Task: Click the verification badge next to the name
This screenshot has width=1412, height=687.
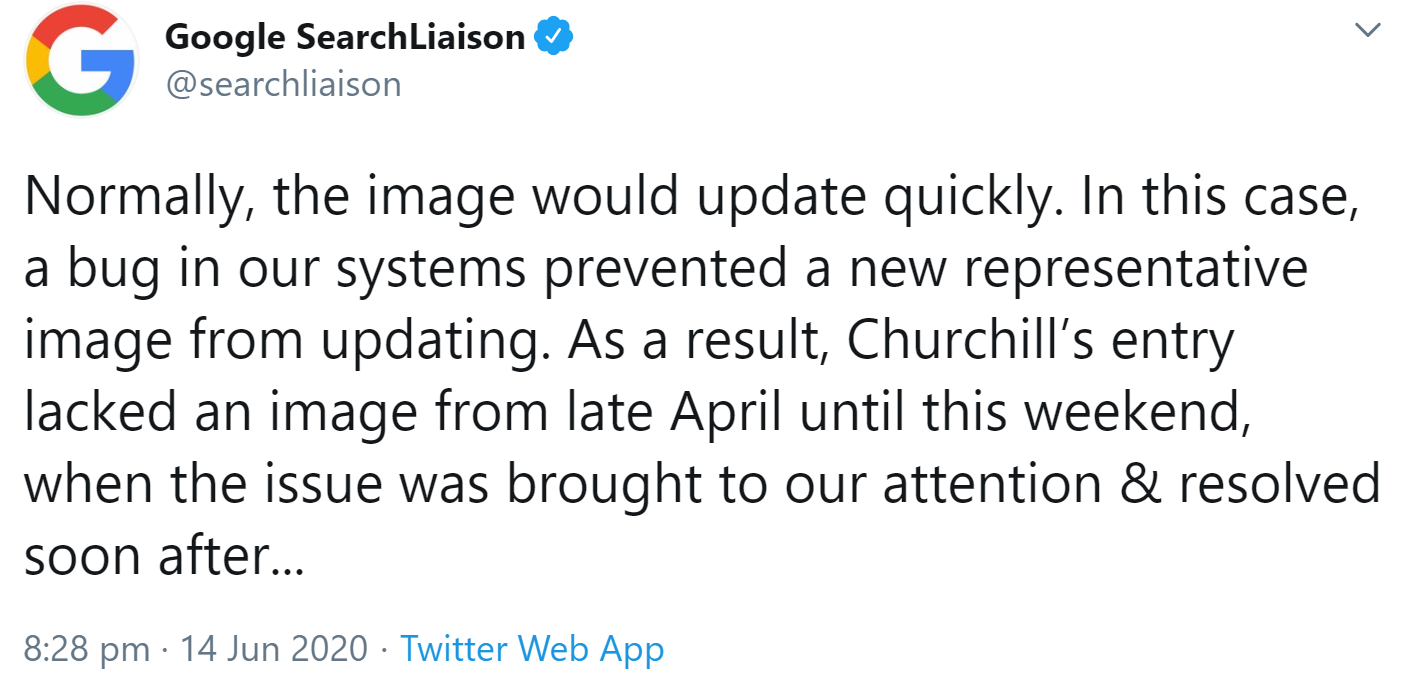Action: pos(553,35)
